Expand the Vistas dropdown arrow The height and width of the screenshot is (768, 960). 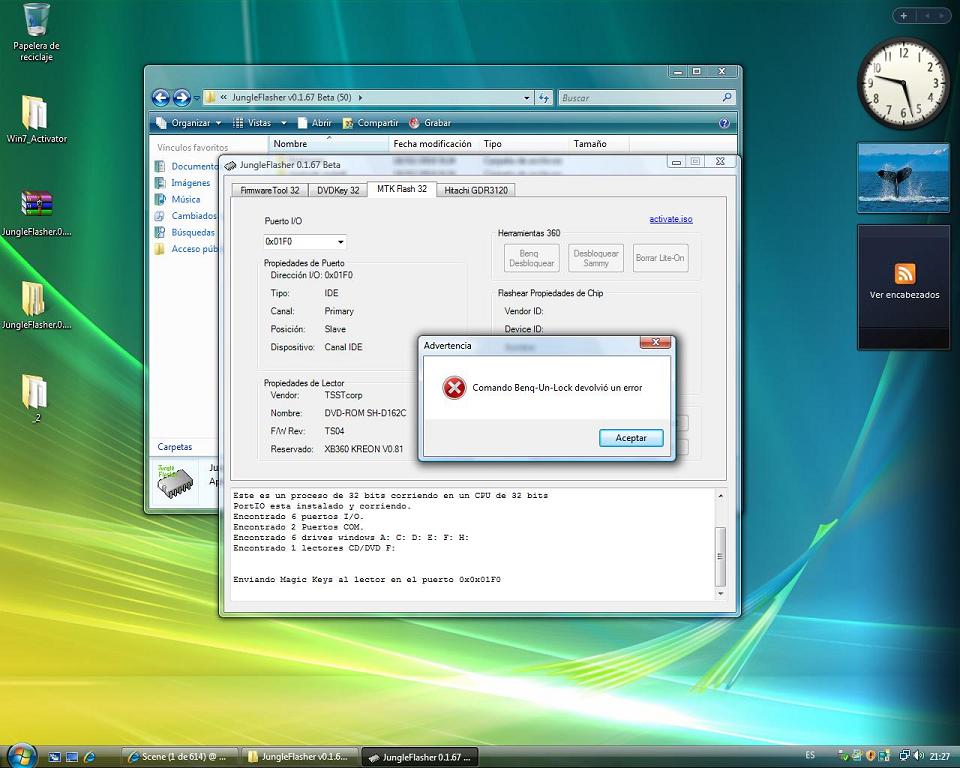click(283, 123)
